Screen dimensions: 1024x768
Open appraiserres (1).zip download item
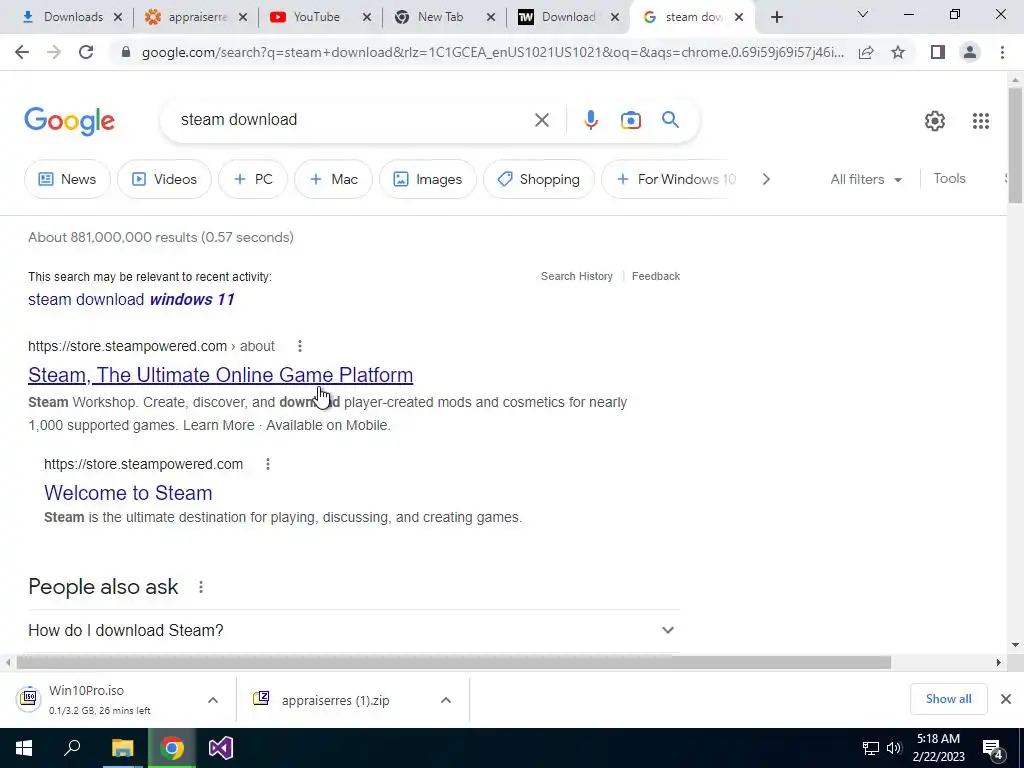(336, 701)
